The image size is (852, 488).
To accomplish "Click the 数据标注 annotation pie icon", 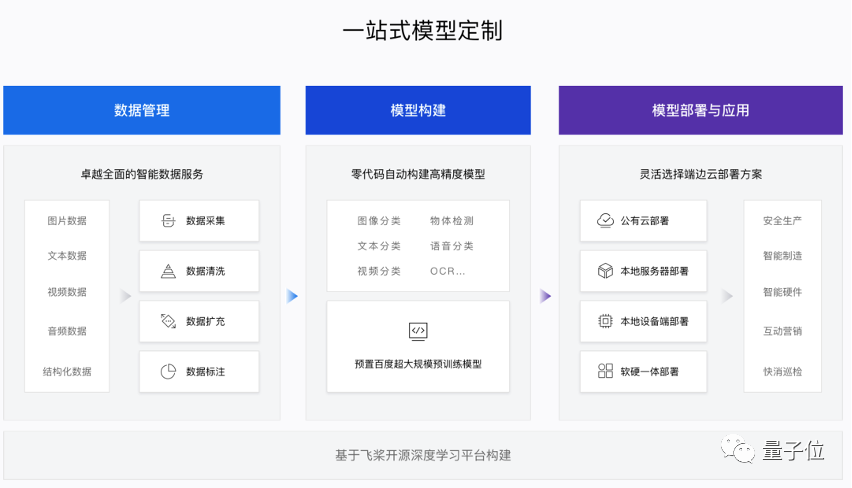I will [x=168, y=372].
